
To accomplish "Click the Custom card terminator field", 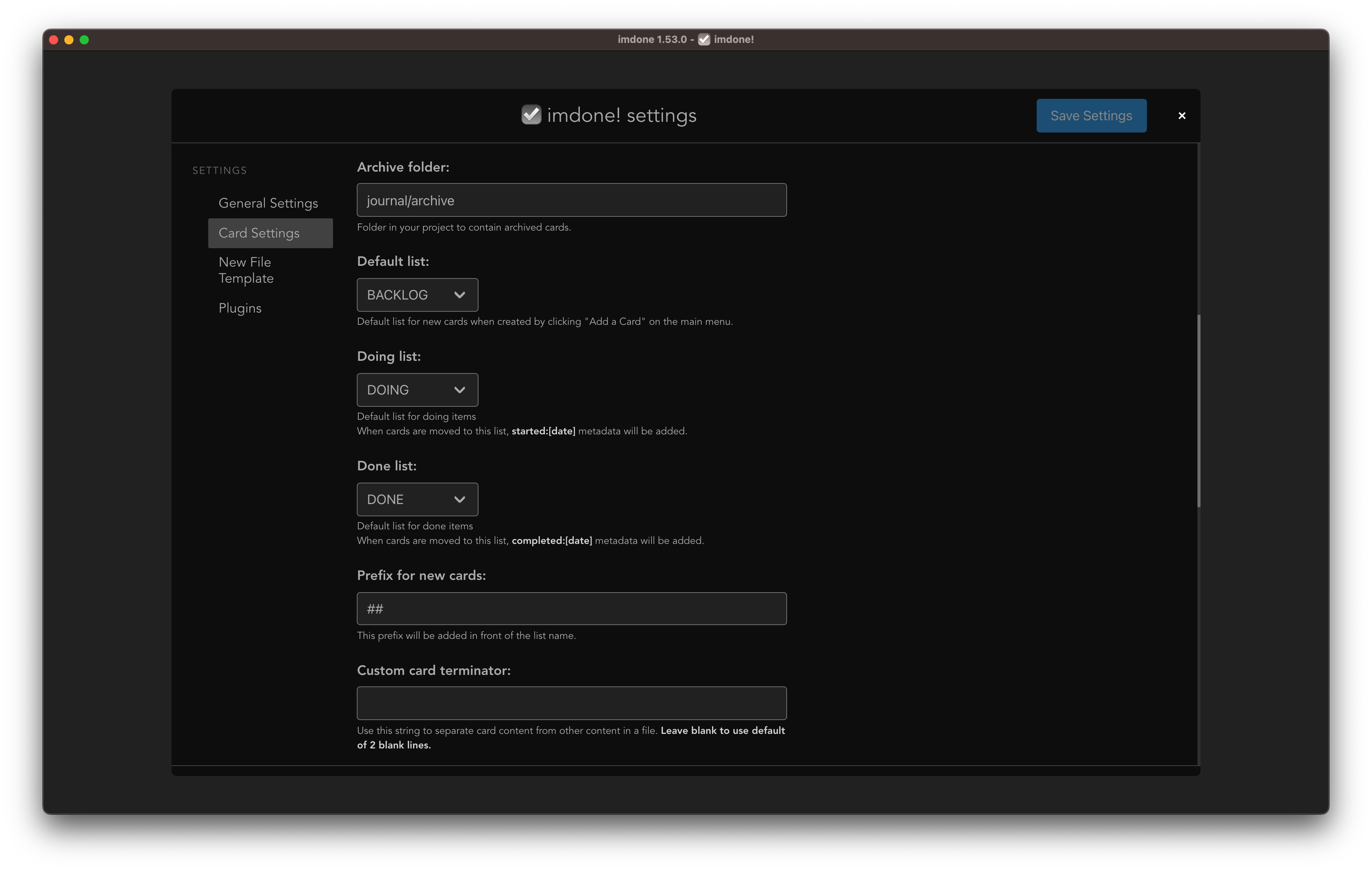I will tap(572, 703).
